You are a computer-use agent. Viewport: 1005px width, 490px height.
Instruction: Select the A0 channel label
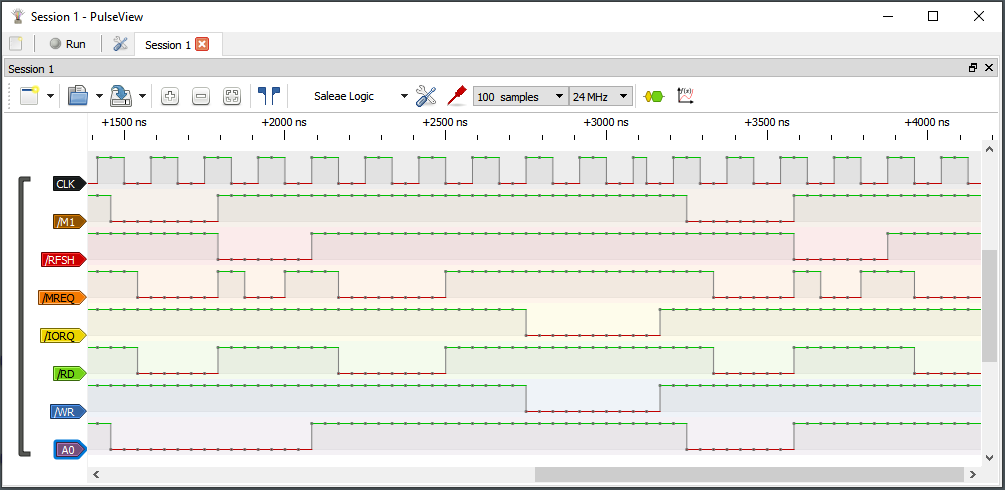tap(68, 450)
